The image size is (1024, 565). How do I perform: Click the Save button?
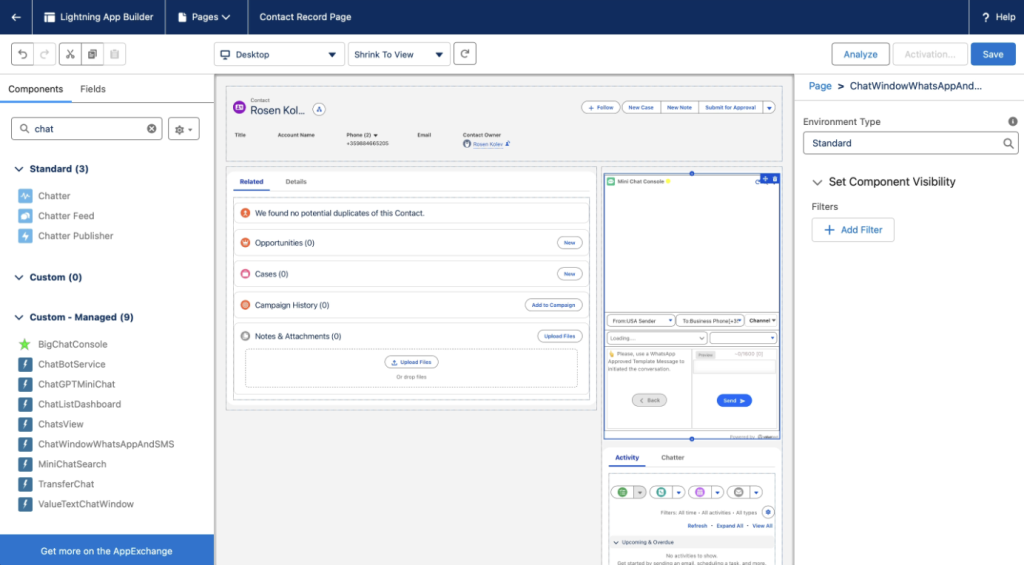click(992, 54)
